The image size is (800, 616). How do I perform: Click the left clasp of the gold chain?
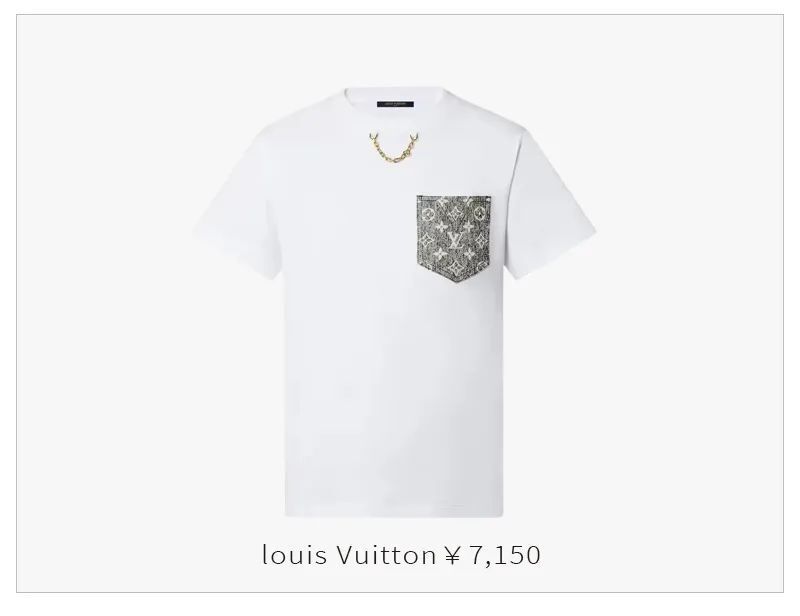[374, 138]
